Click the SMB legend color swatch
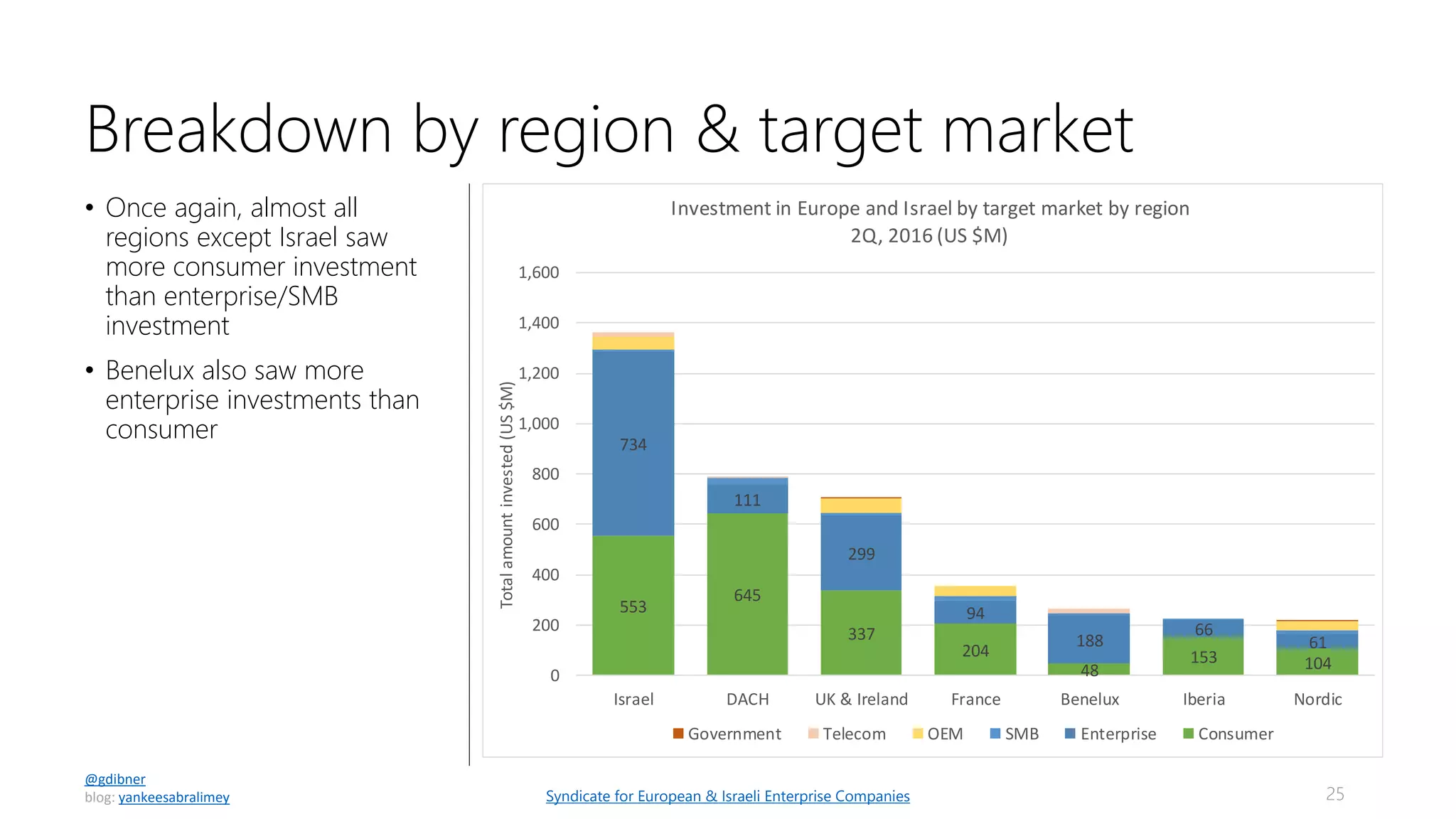The width and height of the screenshot is (1456, 819). pos(995,733)
